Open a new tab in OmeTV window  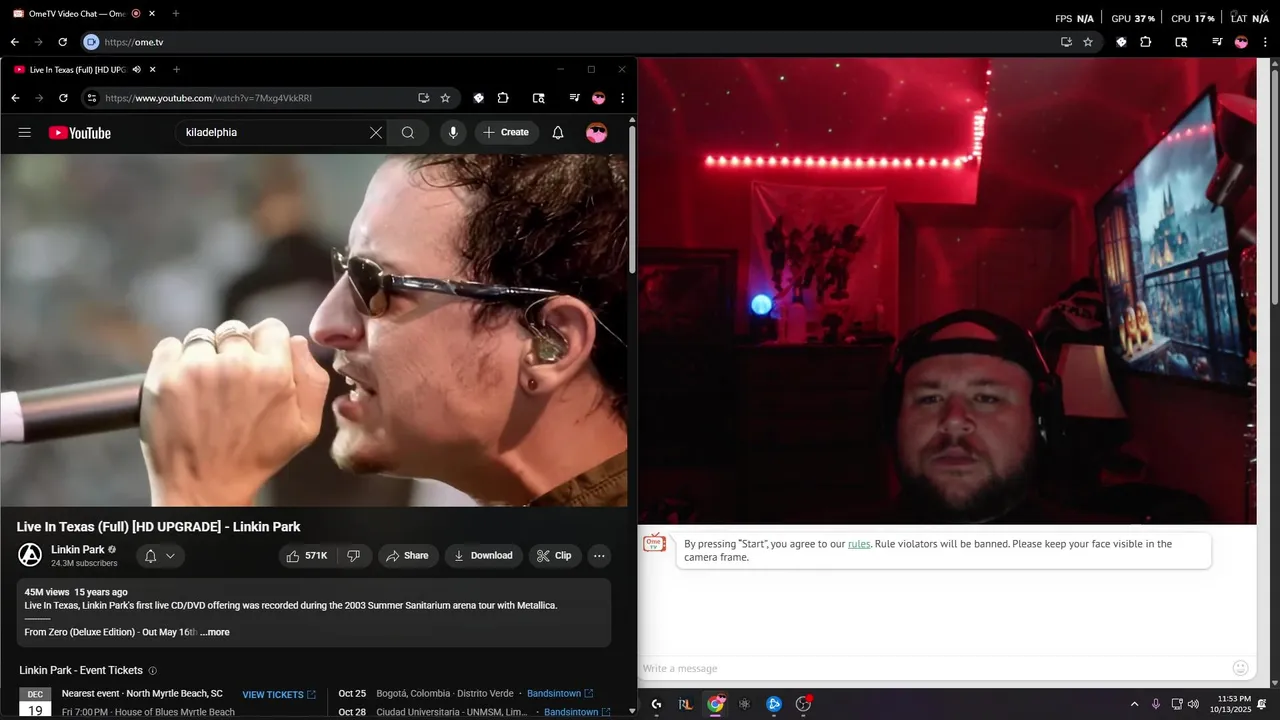176,13
